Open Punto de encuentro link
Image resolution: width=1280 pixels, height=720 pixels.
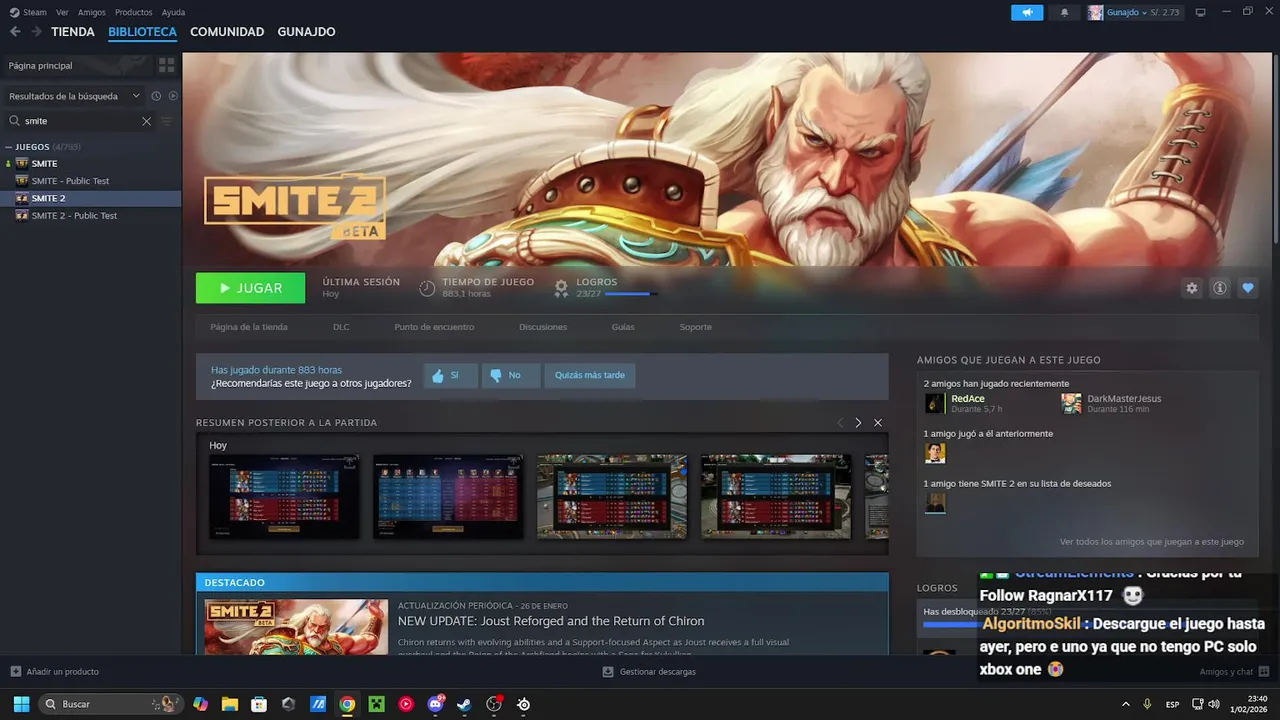pos(434,327)
